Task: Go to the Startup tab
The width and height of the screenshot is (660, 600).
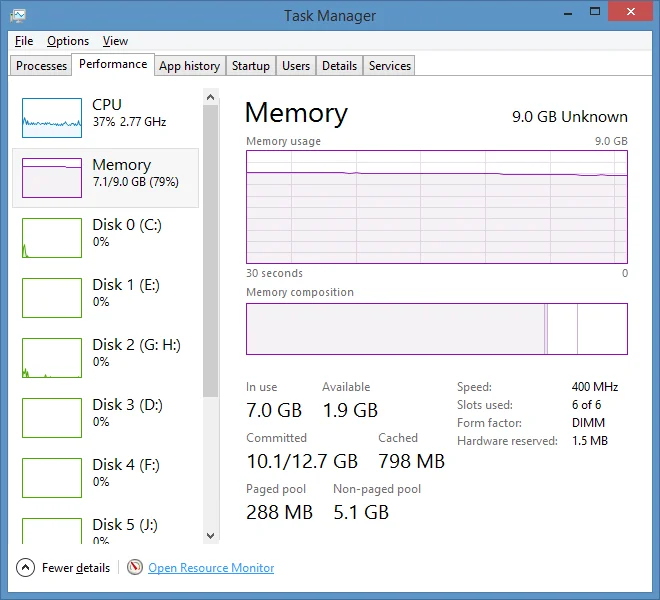Action: [x=250, y=66]
